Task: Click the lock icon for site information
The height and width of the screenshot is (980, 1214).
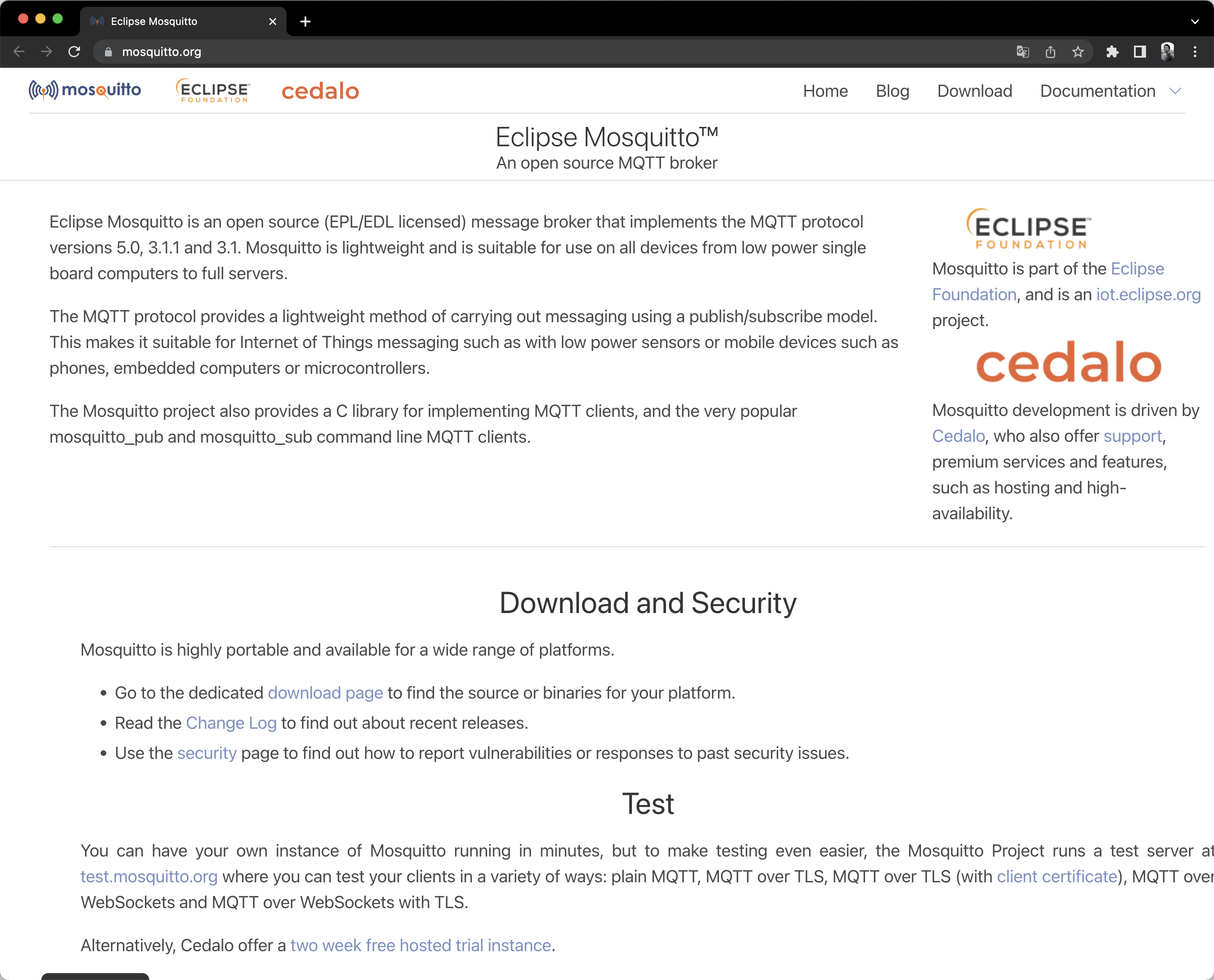Action: pyautogui.click(x=108, y=52)
